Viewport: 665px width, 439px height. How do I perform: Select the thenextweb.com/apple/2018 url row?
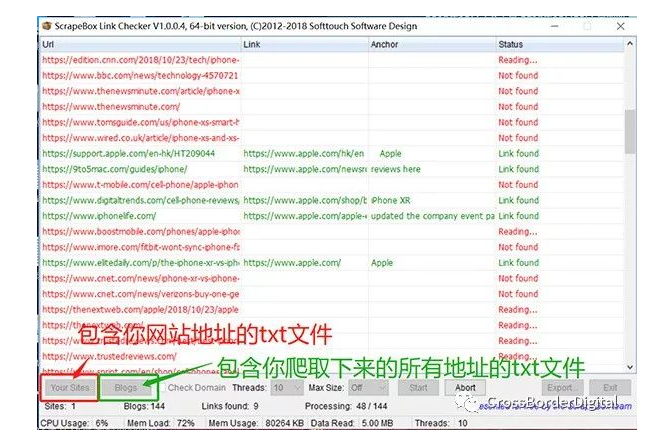(140, 310)
